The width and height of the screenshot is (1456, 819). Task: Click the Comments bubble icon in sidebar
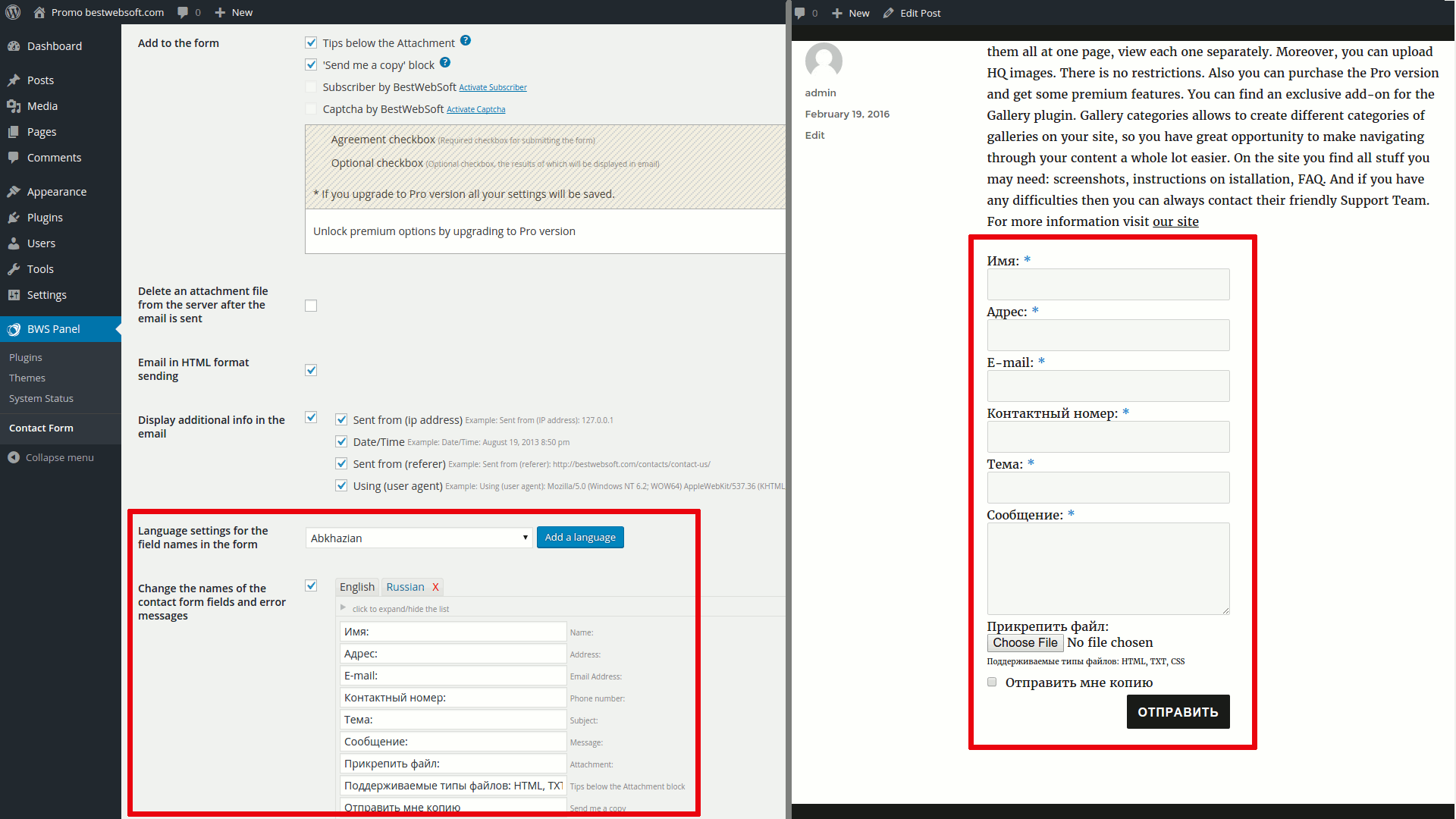(14, 158)
